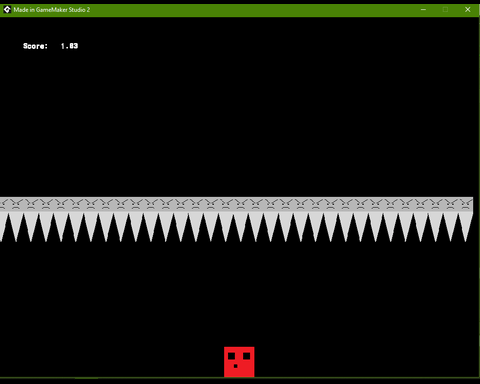480x384 pixels.
Task: Click the "Score:" label text
Action: pos(35,46)
